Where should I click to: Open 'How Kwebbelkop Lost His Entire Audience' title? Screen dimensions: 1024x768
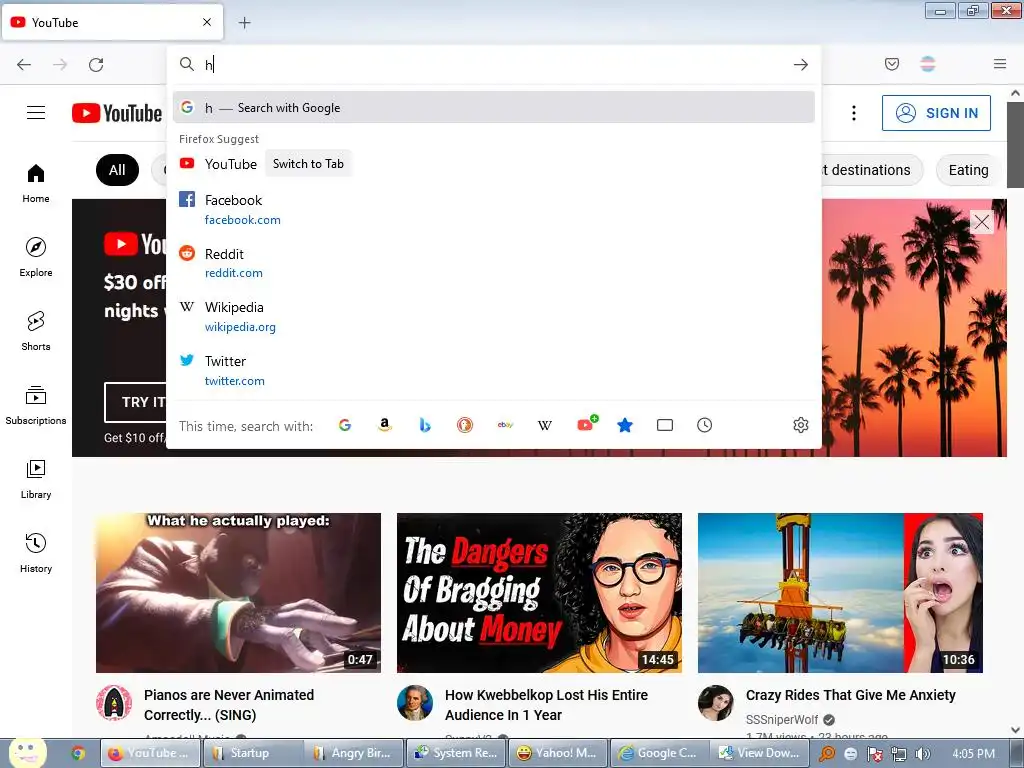tap(547, 705)
